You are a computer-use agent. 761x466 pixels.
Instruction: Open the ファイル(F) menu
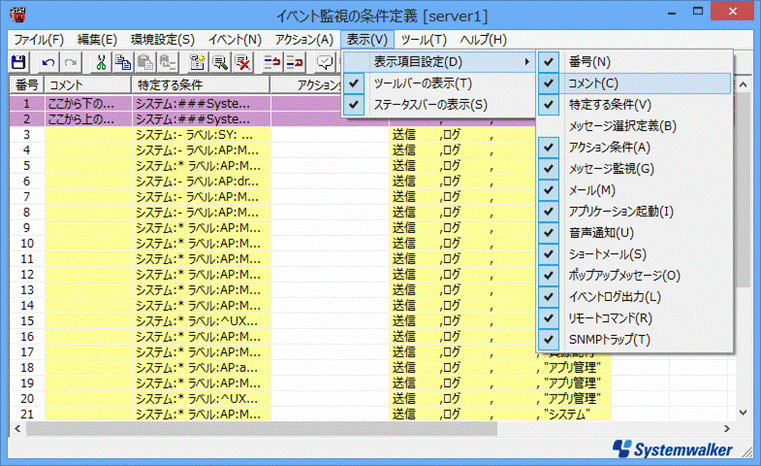pyautogui.click(x=39, y=40)
